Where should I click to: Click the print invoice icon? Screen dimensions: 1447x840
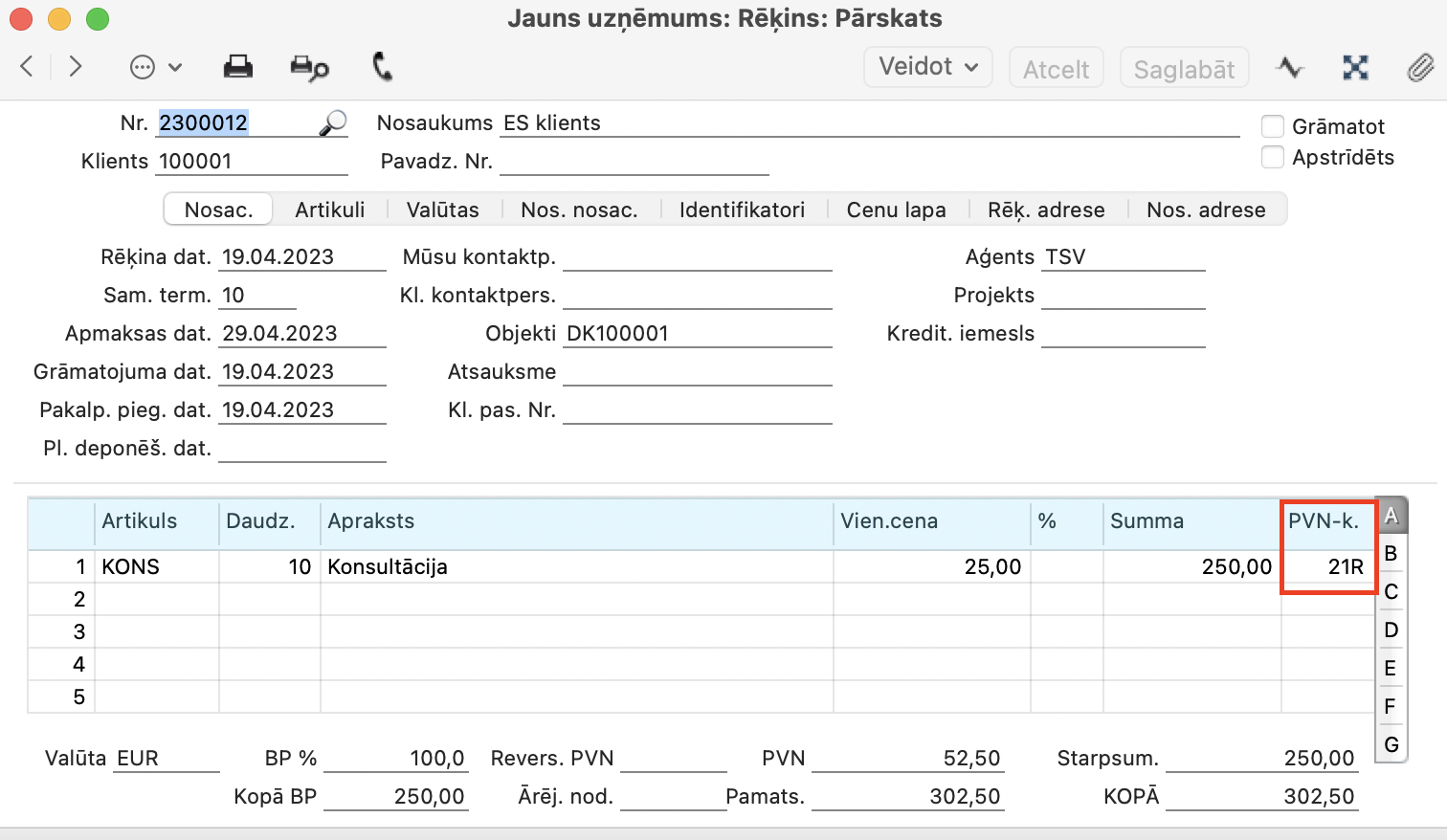tap(237, 67)
